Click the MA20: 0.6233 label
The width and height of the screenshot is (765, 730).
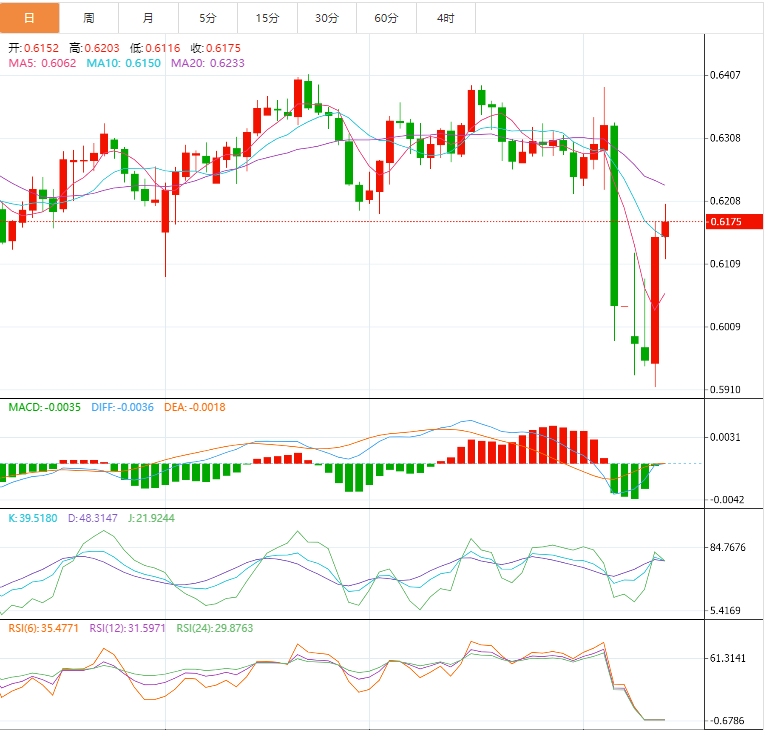[208, 63]
